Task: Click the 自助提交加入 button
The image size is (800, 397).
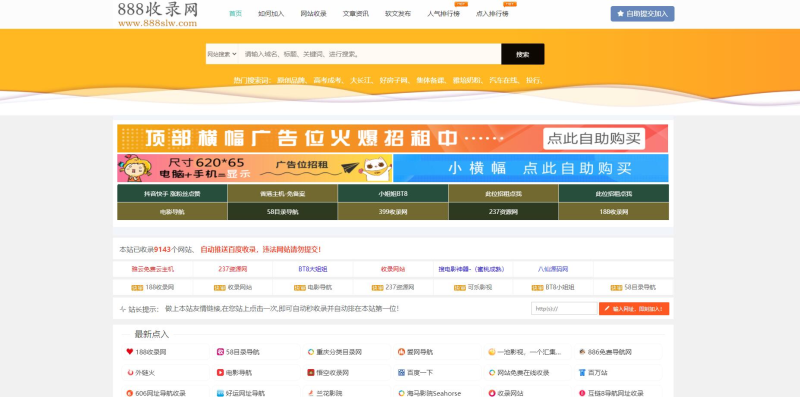Action: coord(642,14)
